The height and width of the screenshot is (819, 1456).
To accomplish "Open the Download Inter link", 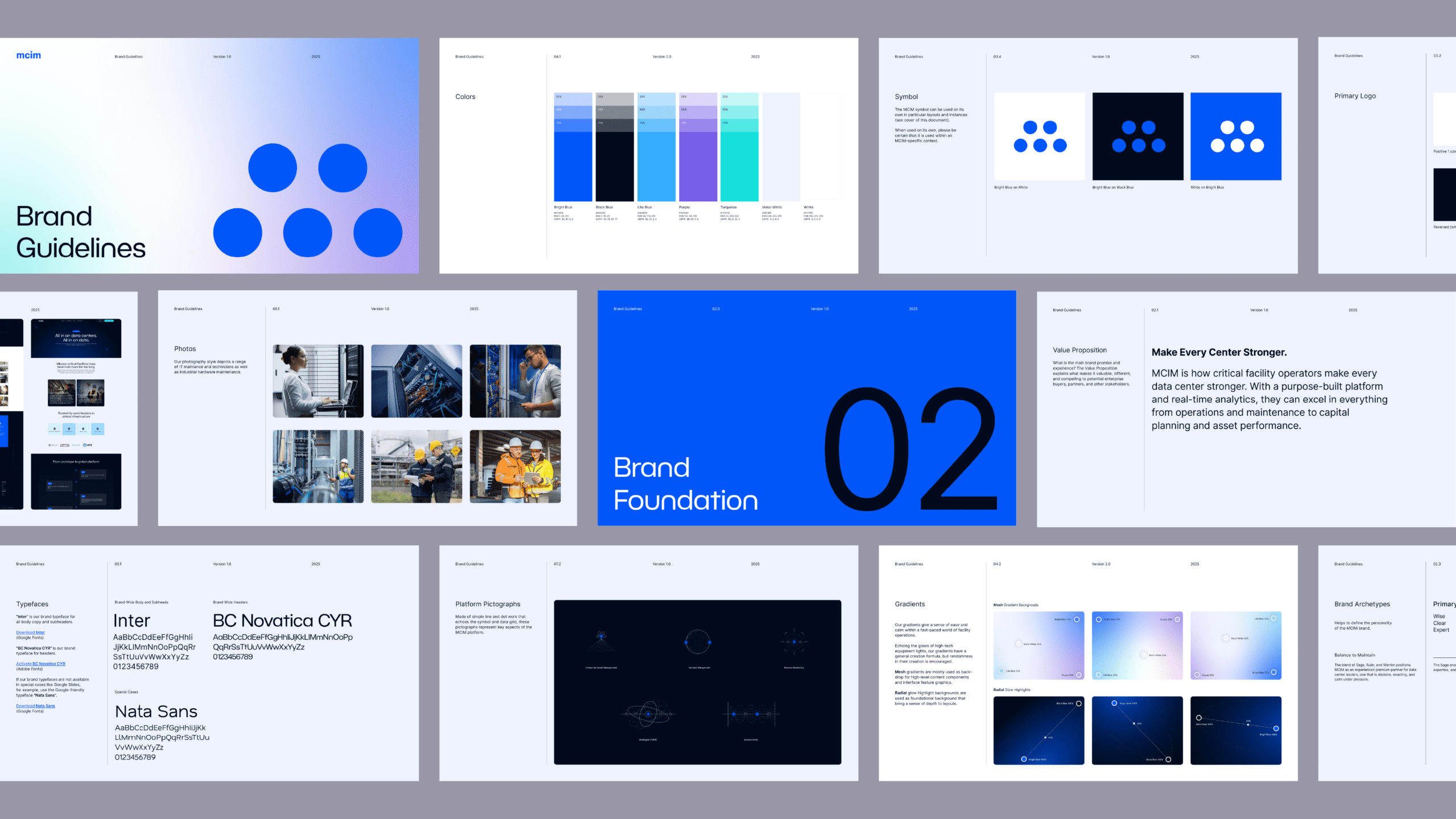I will (x=30, y=632).
